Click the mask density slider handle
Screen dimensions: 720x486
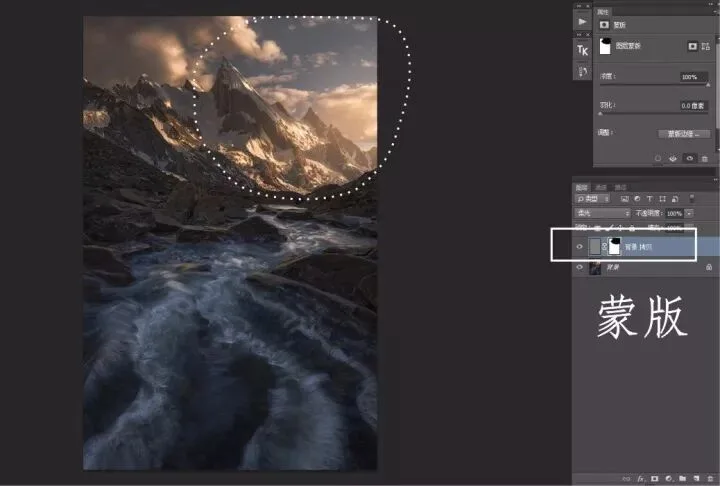tap(708, 85)
